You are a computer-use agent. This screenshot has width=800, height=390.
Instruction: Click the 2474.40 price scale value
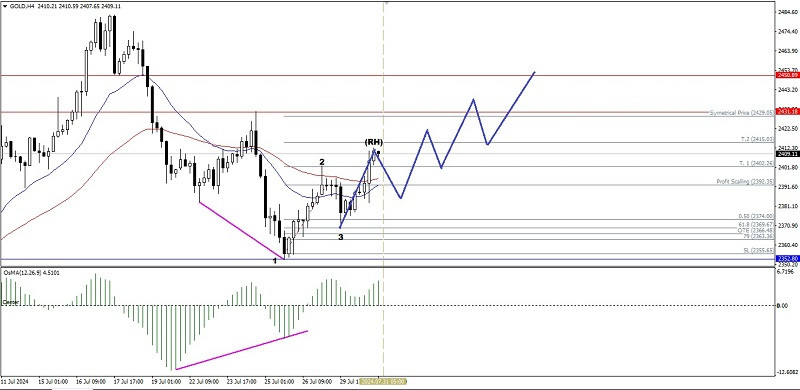788,32
